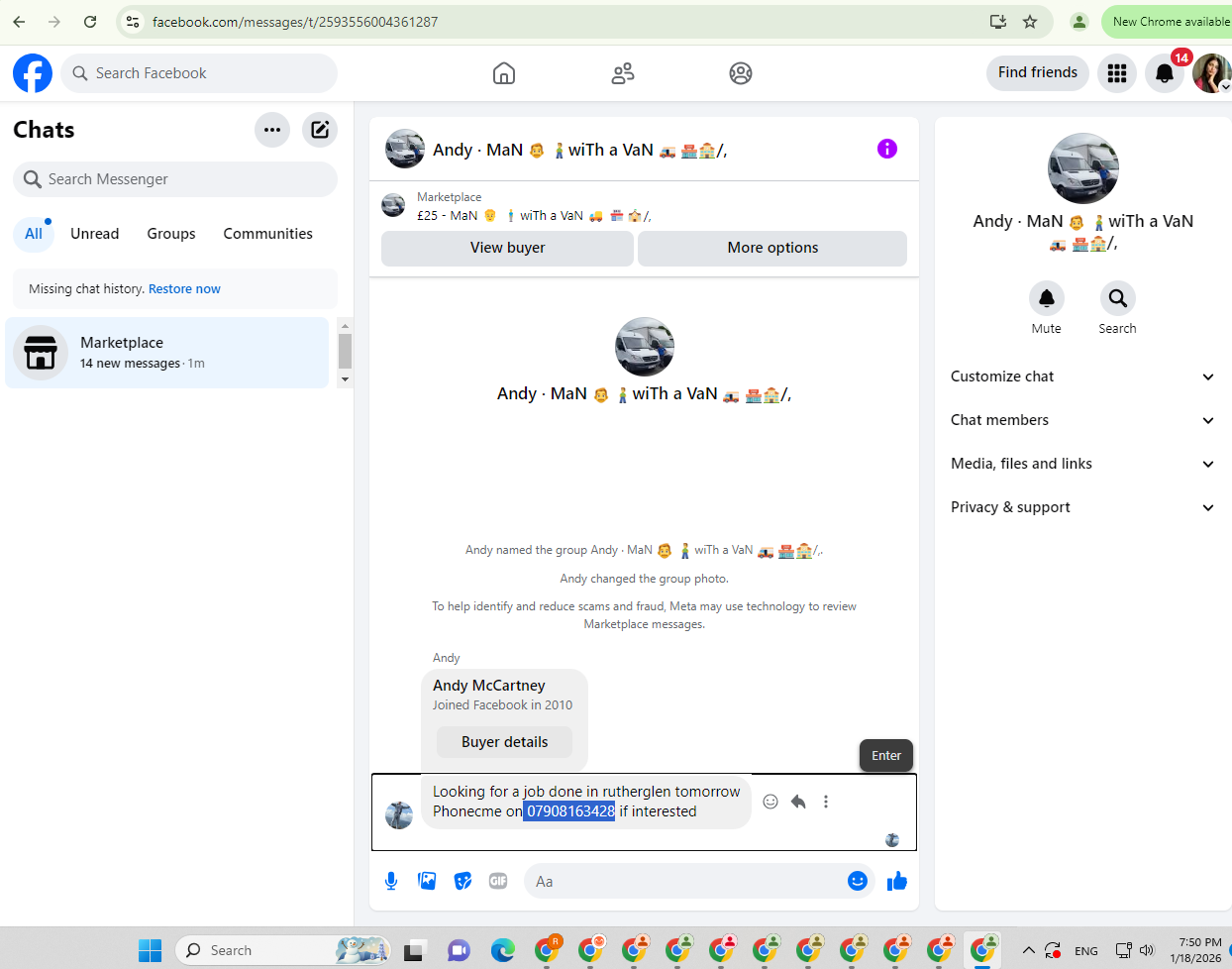
Task: Expand Media, files and links section
Action: pyautogui.click(x=1083, y=464)
